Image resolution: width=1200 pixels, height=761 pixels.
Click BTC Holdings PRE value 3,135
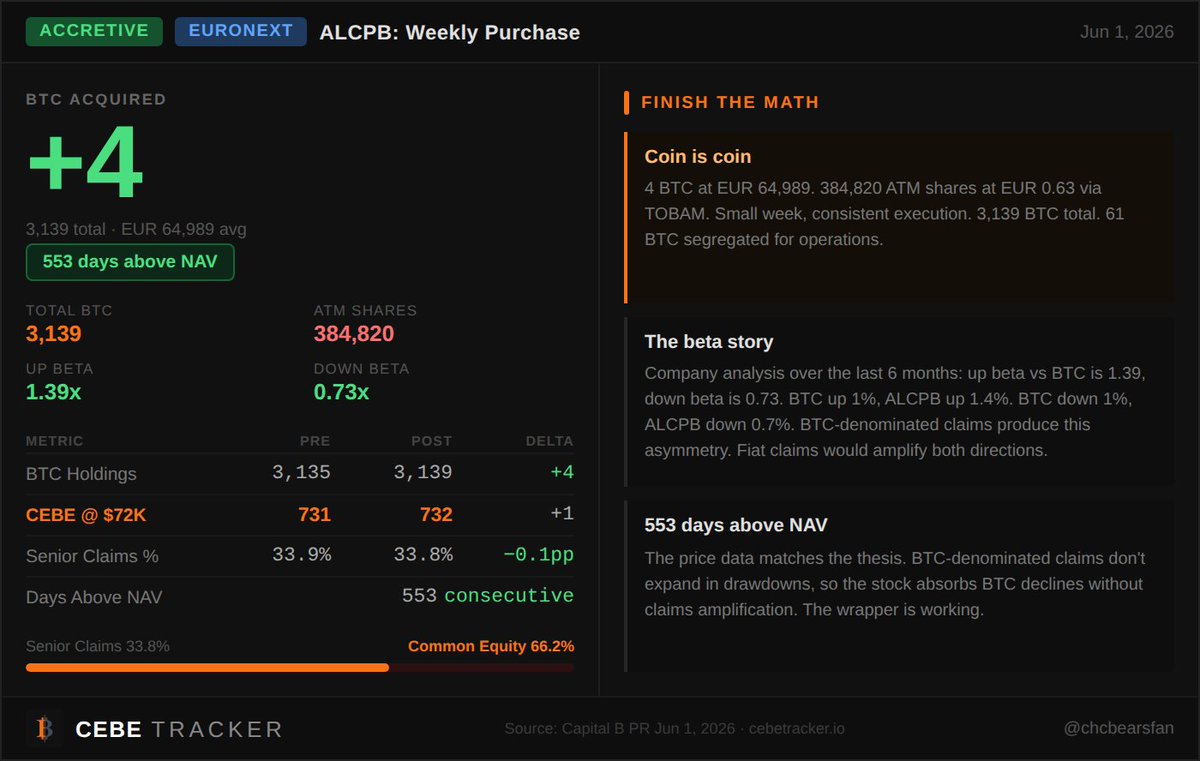pyautogui.click(x=301, y=472)
